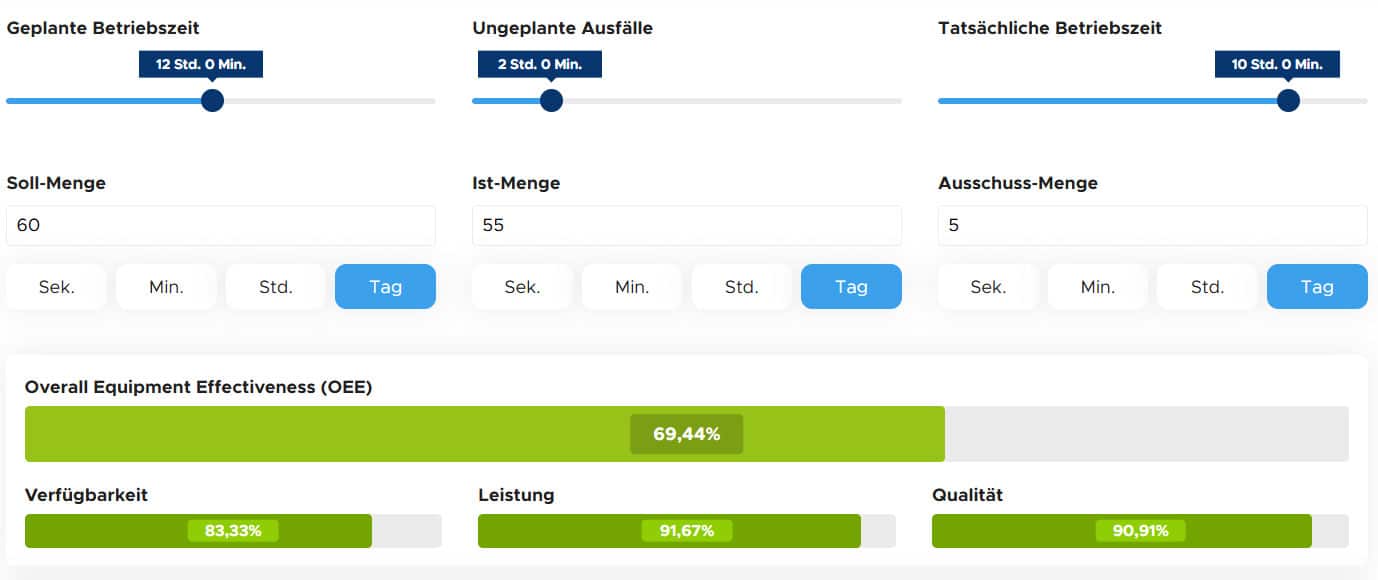
Task: Select Tag unit for Ist-Menge
Action: (851, 287)
